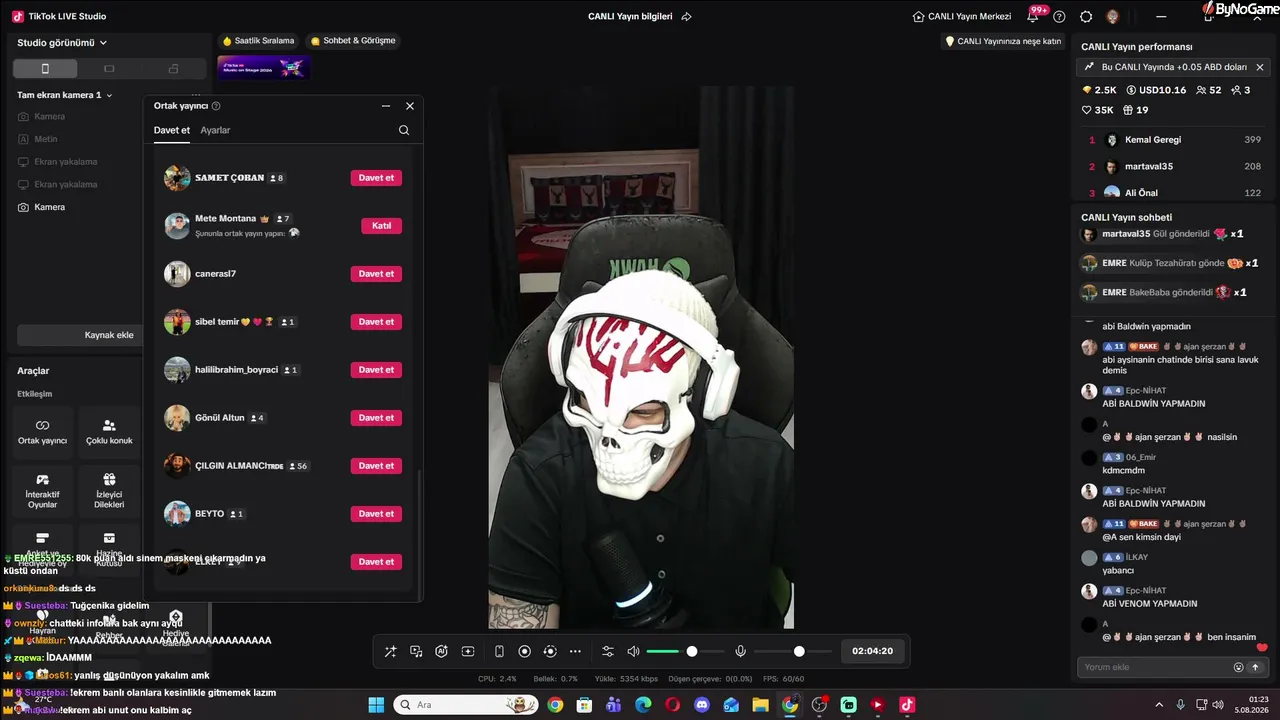Open the İzleyici Dilekleri tool
Screen dimensions: 1280x720
(109, 491)
